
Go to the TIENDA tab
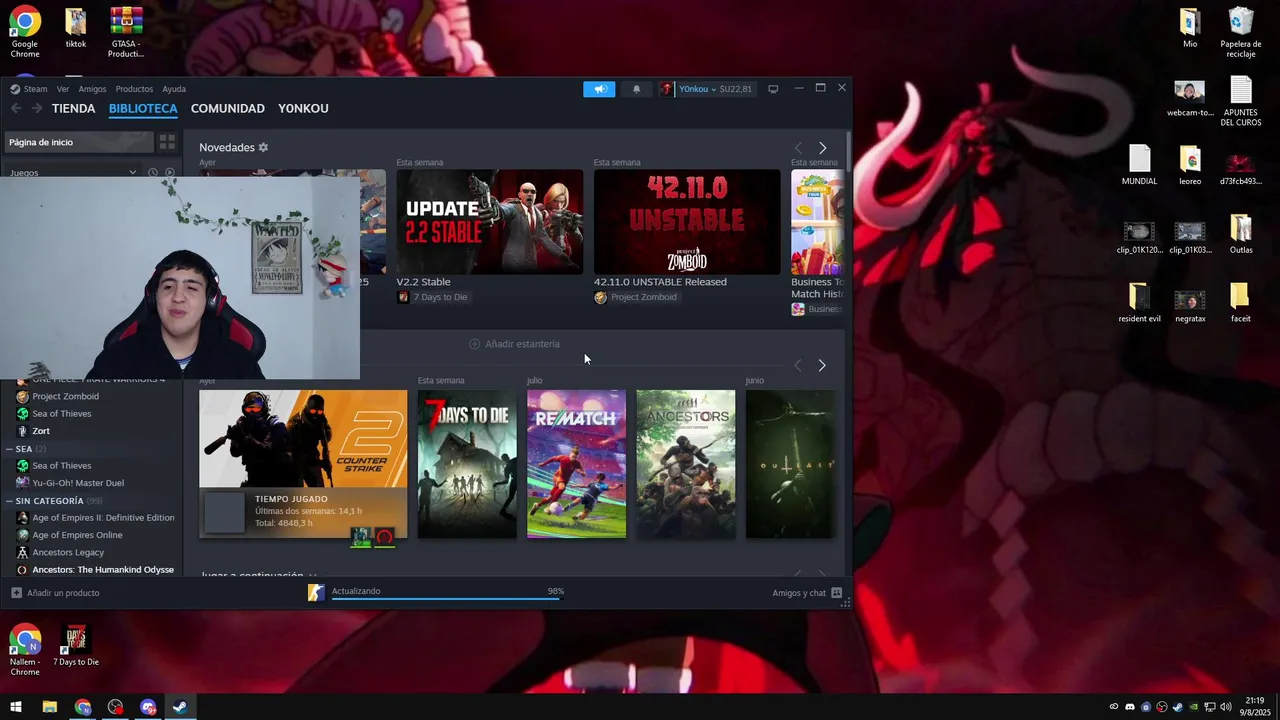[73, 108]
